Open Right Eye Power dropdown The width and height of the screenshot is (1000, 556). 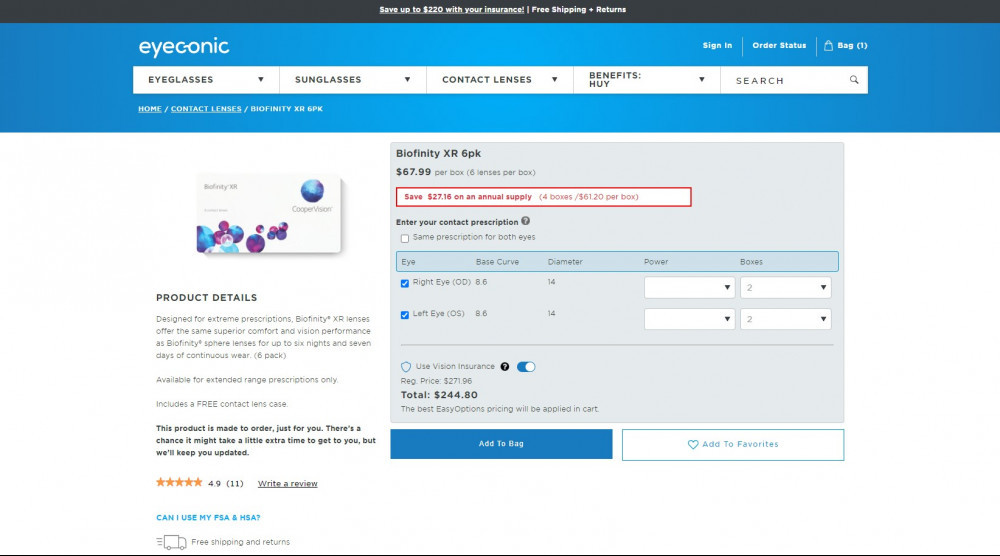pyautogui.click(x=689, y=288)
